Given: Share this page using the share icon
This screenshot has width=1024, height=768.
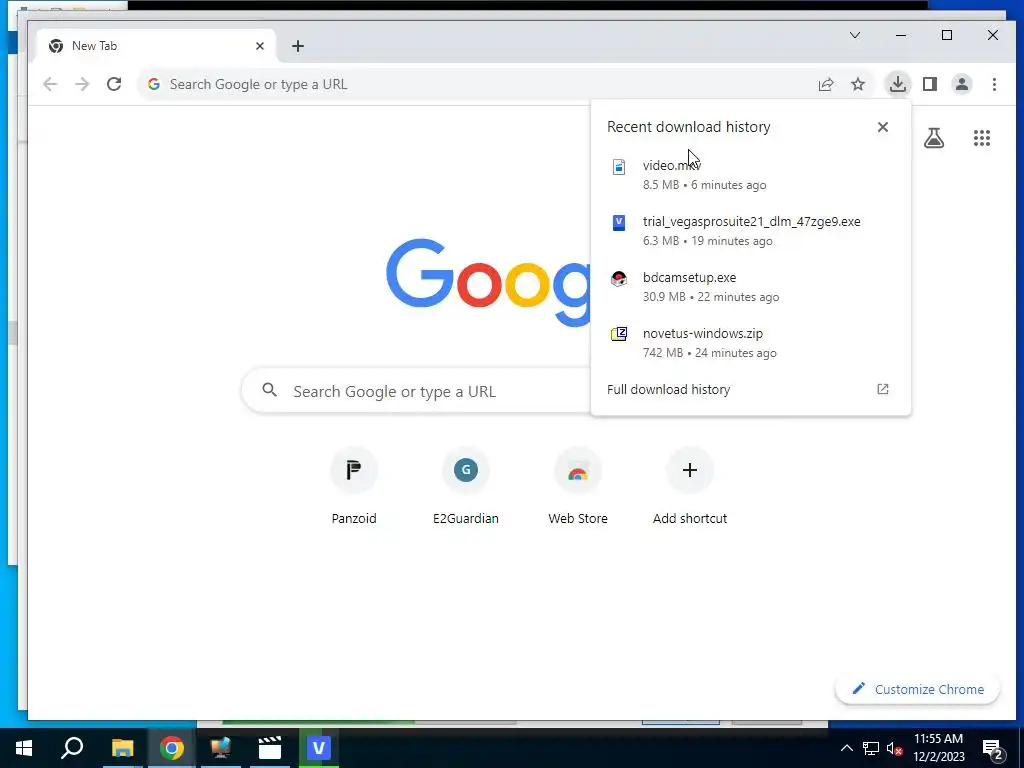Looking at the screenshot, I should click(825, 84).
